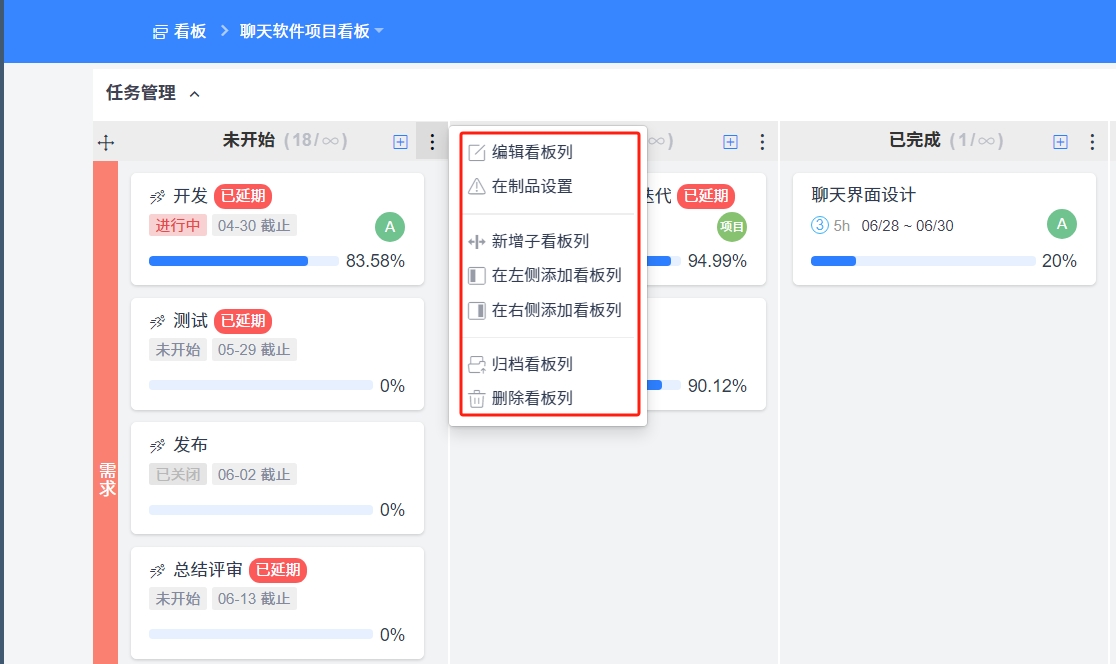
Task: Open the 聊天软件项目看板 dropdown
Action: pos(379,32)
